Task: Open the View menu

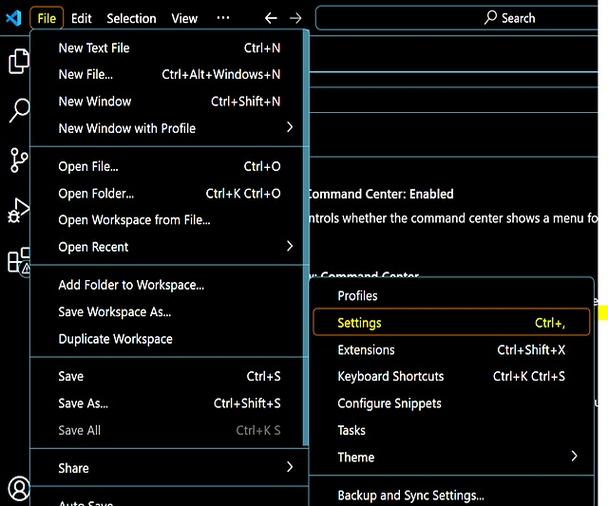Action: pyautogui.click(x=184, y=18)
